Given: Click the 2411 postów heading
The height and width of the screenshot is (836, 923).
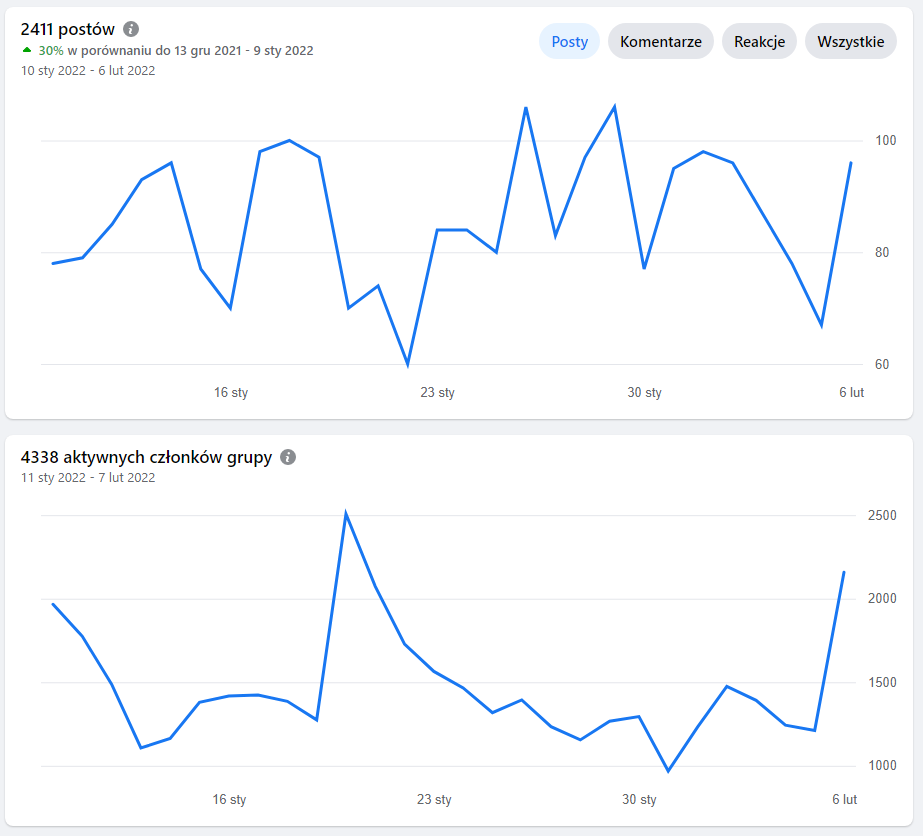Looking at the screenshot, I should [68, 29].
